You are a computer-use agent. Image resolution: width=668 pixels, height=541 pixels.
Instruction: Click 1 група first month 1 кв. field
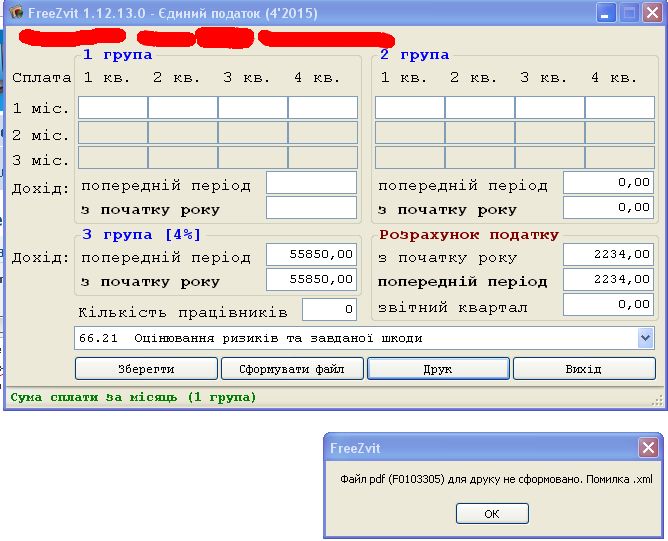coord(113,108)
